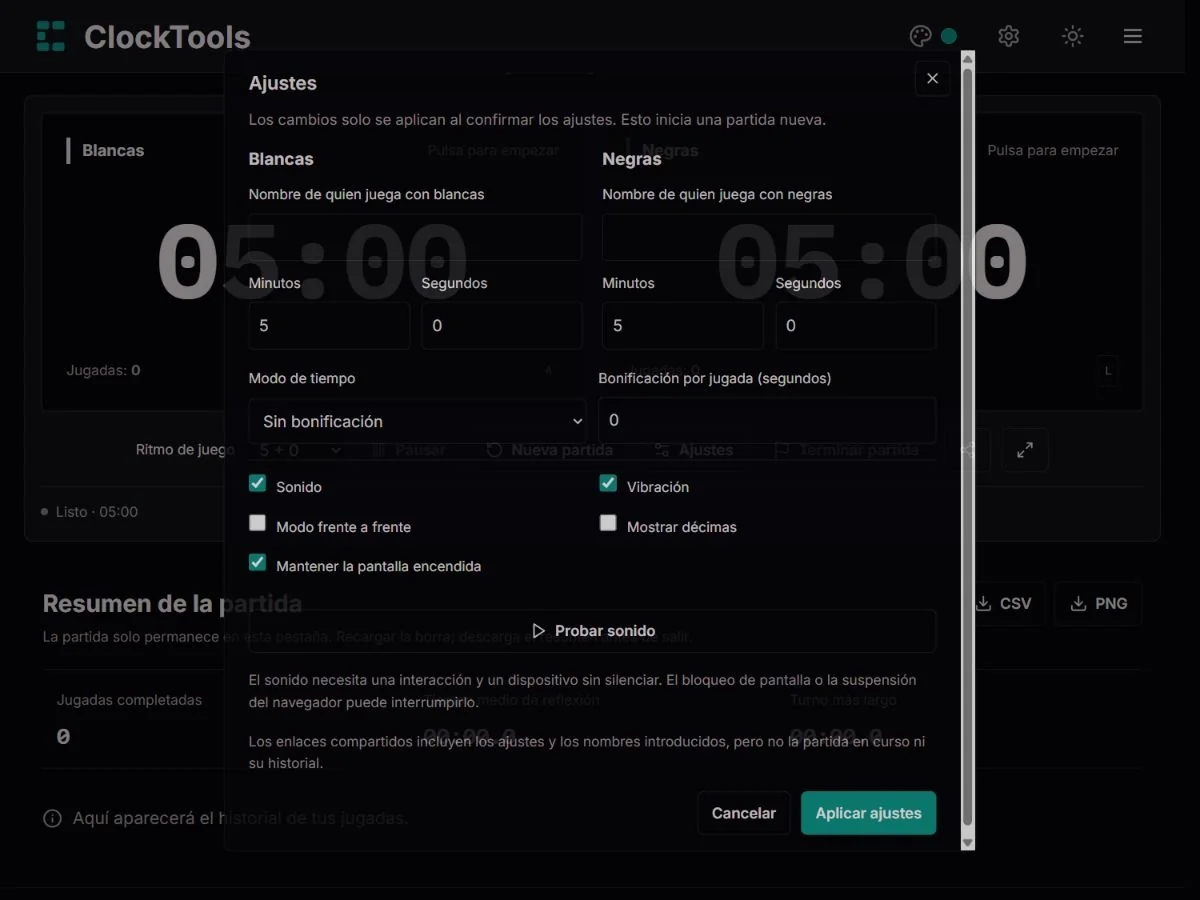Open the Modo de tiempo dropdown
The image size is (1200, 900).
pos(418,421)
